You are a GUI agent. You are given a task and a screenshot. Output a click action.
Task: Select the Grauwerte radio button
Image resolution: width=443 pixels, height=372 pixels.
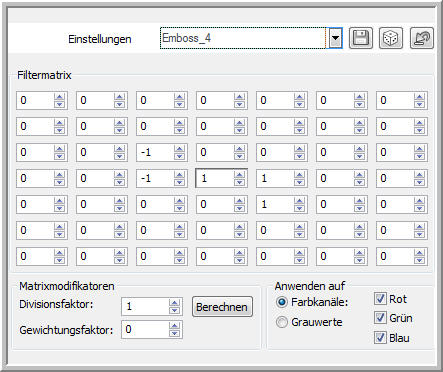pyautogui.click(x=282, y=322)
